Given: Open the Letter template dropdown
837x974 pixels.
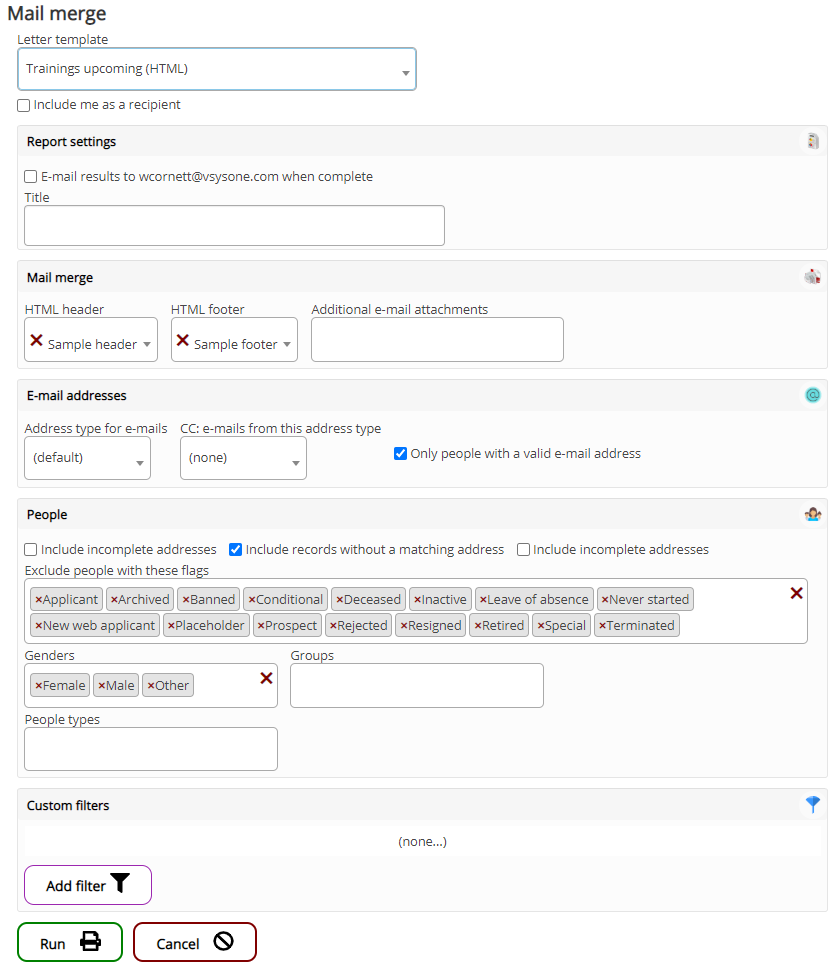Looking at the screenshot, I should [217, 70].
